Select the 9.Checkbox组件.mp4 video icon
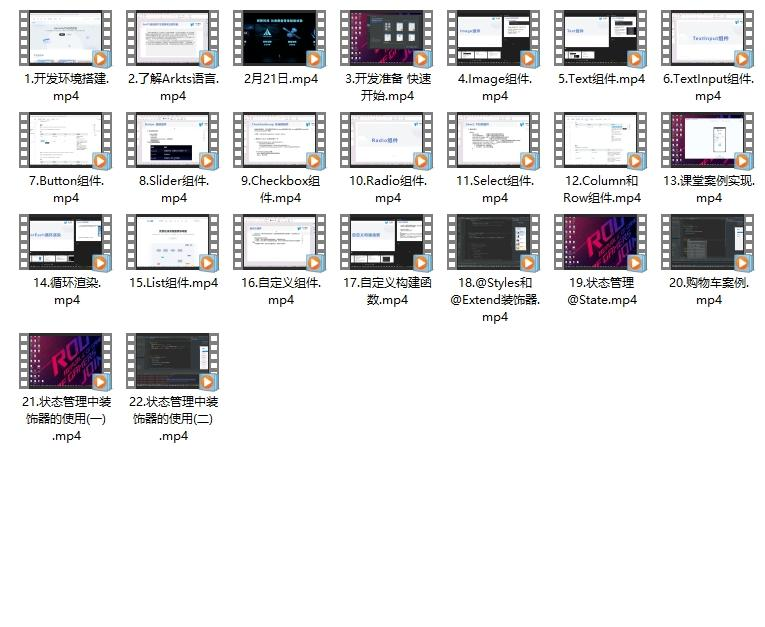 click(280, 141)
